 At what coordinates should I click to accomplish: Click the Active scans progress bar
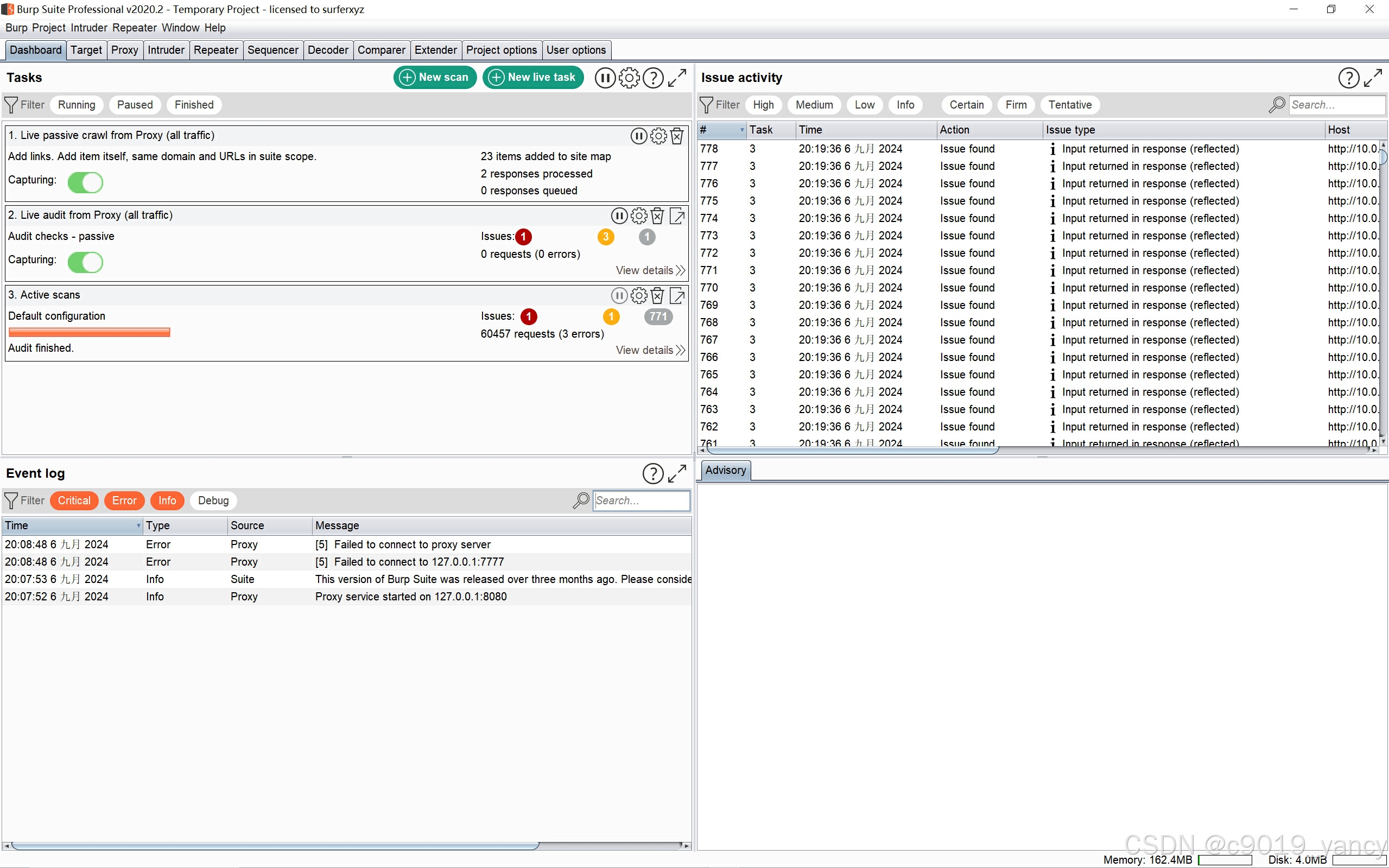tap(90, 332)
